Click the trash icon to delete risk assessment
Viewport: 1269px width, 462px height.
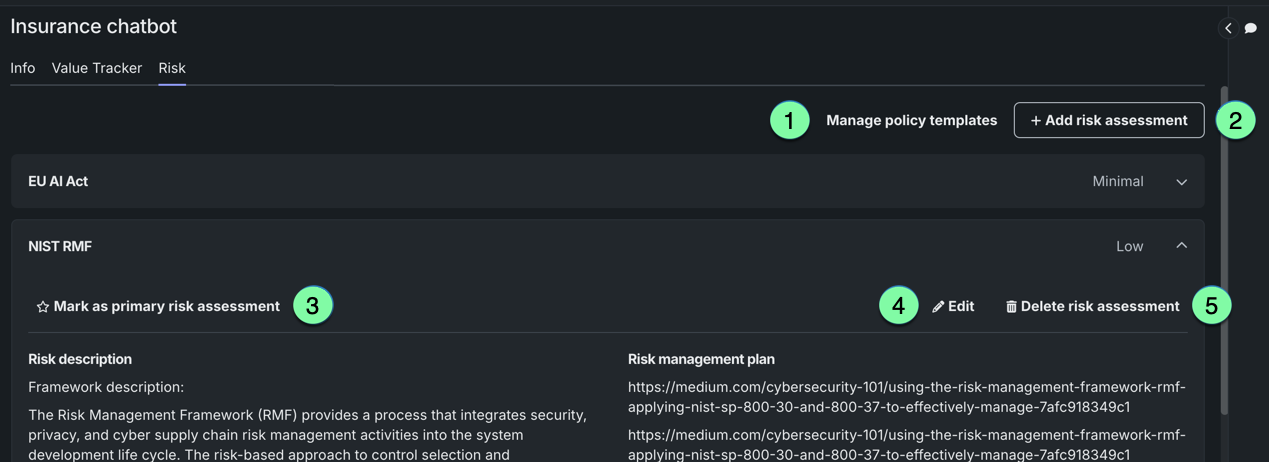point(1011,307)
